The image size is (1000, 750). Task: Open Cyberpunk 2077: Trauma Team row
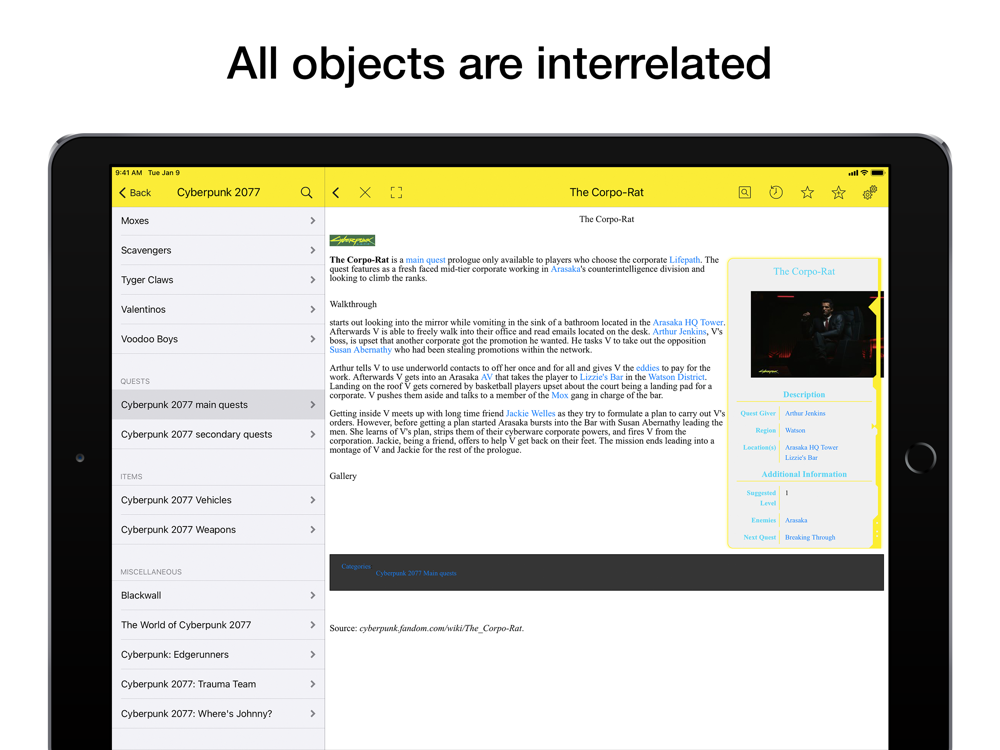218,684
